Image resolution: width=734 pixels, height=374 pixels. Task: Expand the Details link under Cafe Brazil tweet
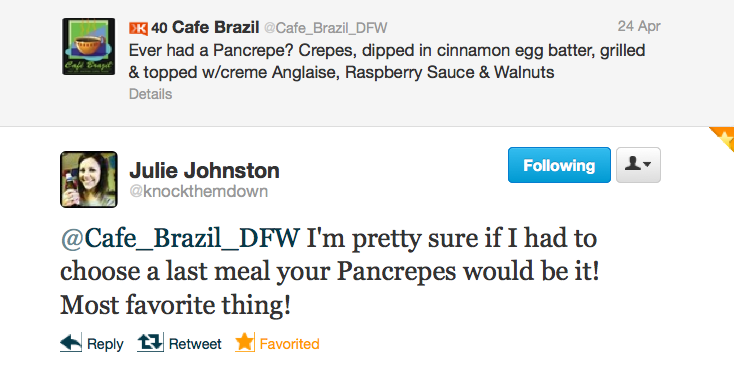point(151,94)
